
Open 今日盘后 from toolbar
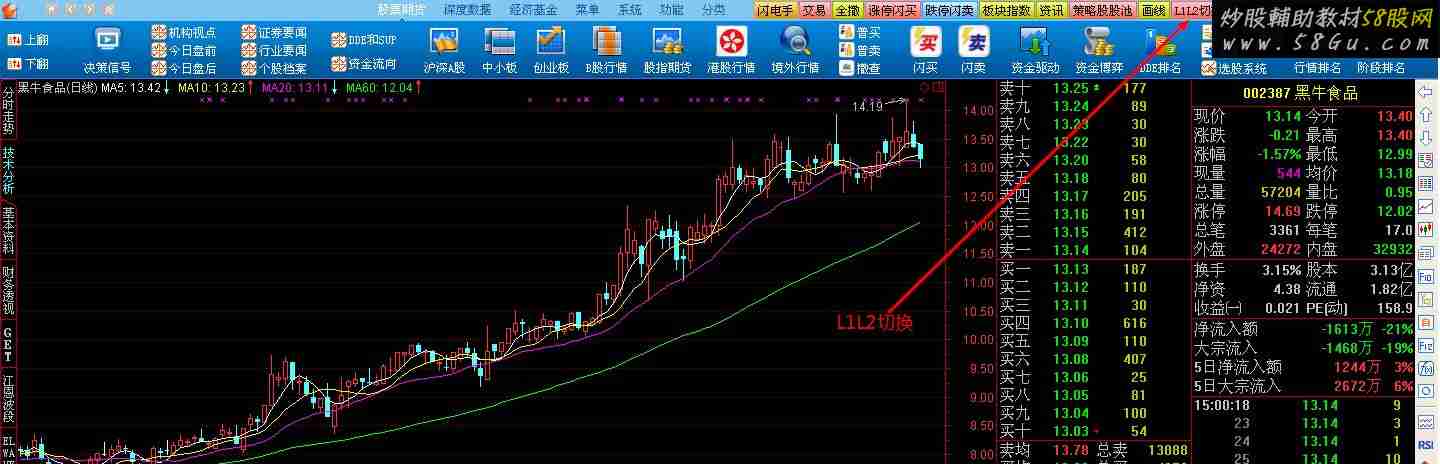click(x=184, y=68)
